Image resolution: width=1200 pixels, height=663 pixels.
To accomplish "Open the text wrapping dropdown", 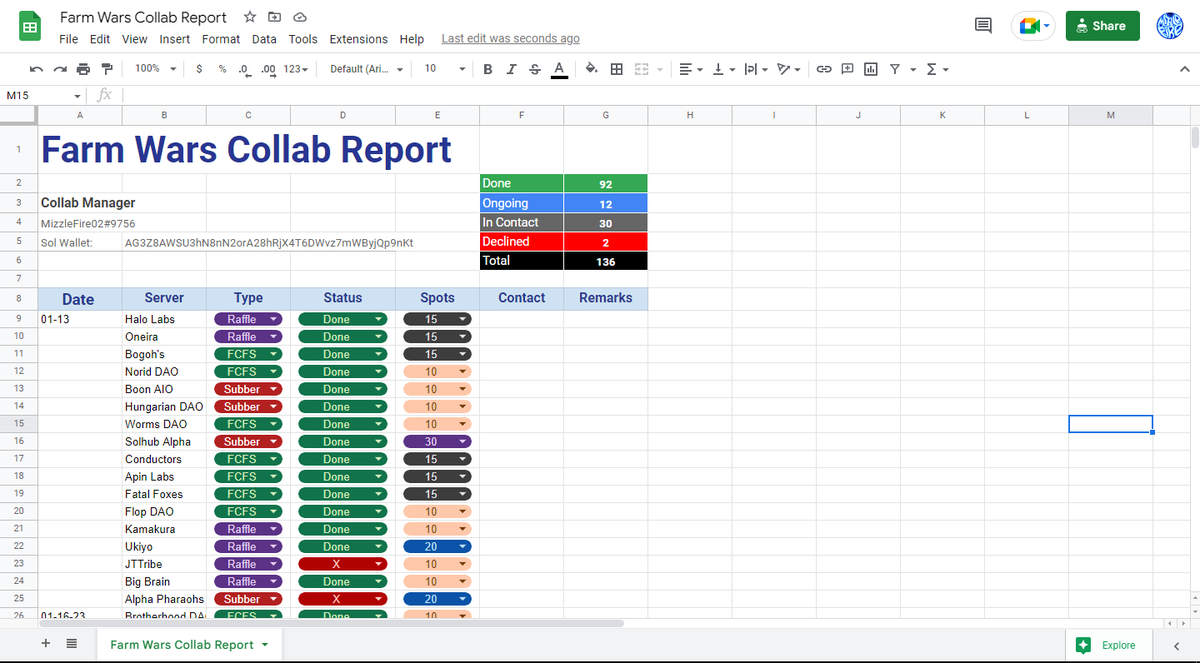I will (x=755, y=69).
